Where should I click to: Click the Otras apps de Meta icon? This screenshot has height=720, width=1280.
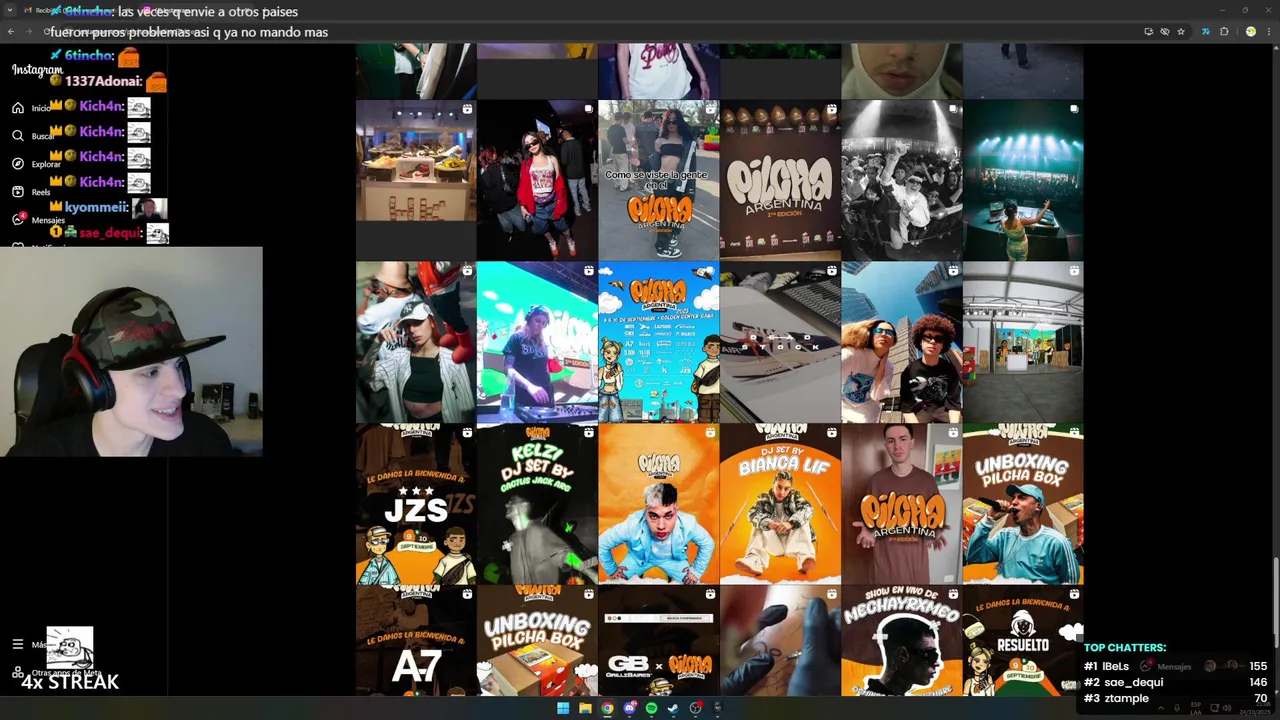pos(17,672)
